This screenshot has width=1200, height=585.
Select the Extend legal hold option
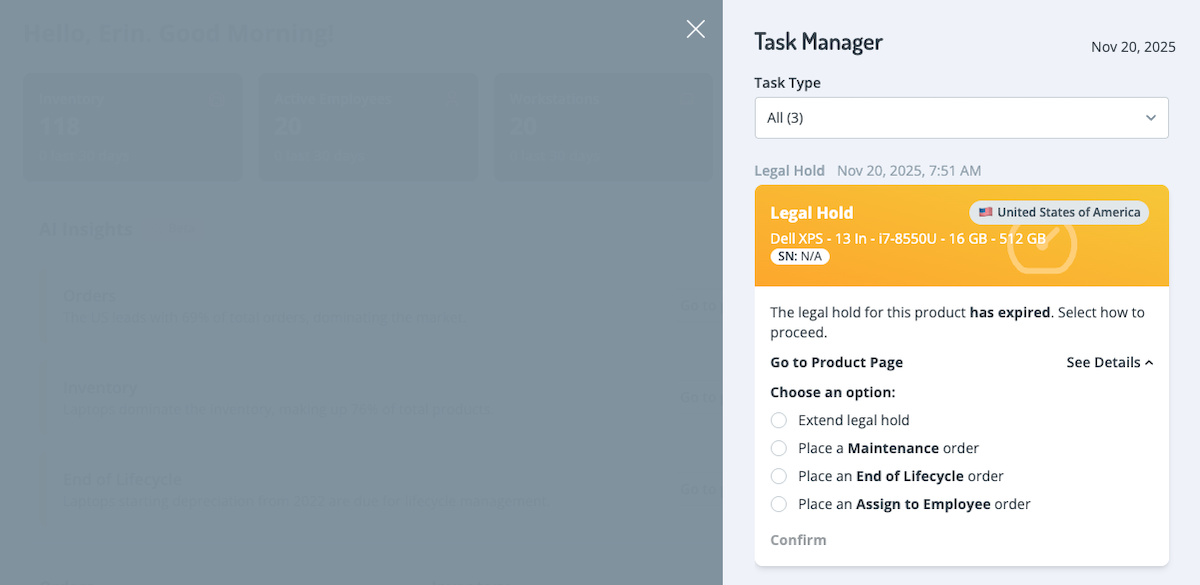779,421
